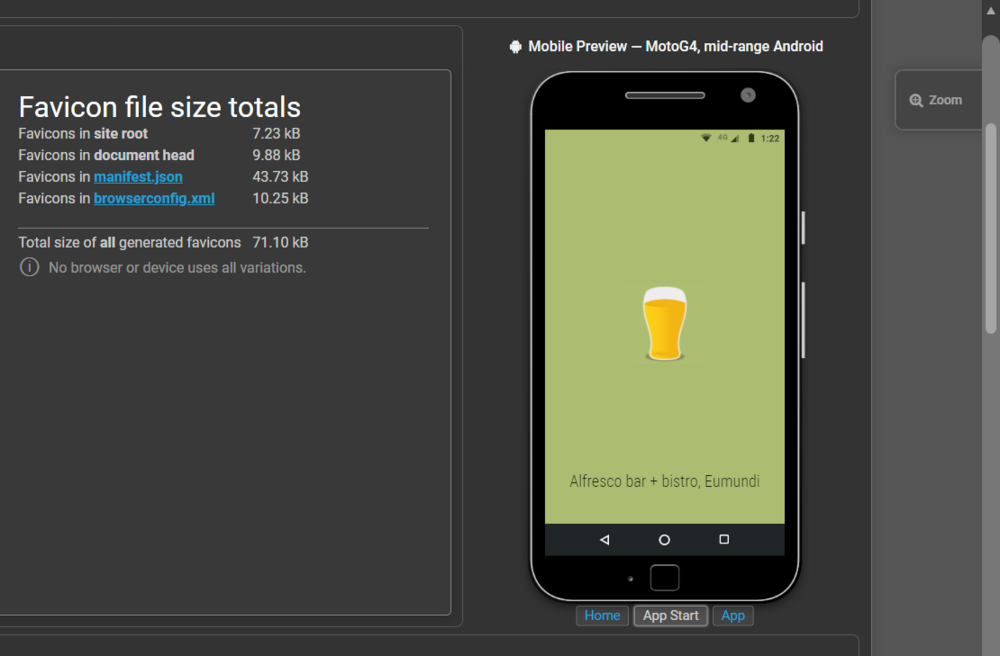
Task: Click the info icon beside the browser note
Action: 30,267
